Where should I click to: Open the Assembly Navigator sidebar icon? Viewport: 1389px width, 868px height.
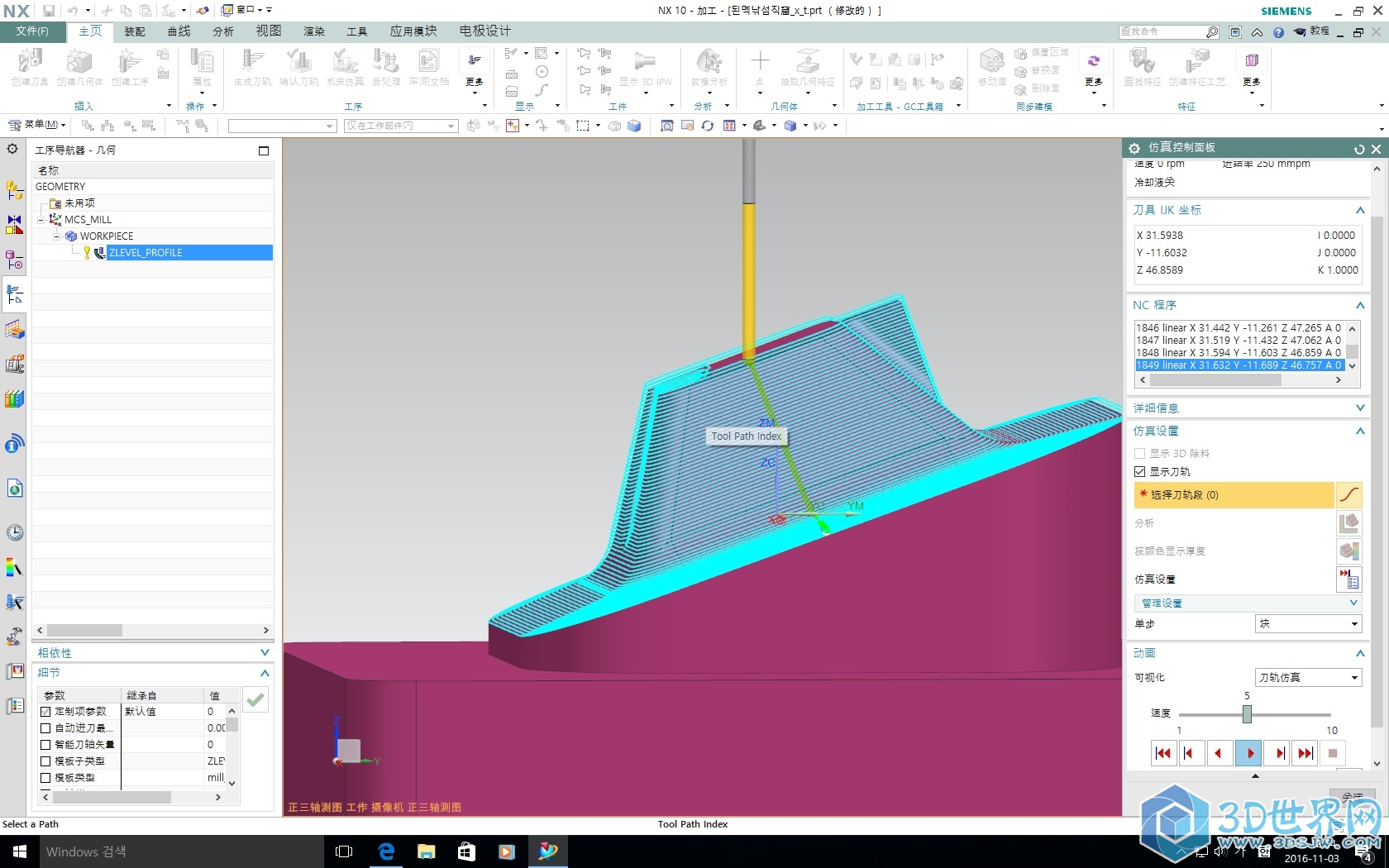pyautogui.click(x=14, y=190)
